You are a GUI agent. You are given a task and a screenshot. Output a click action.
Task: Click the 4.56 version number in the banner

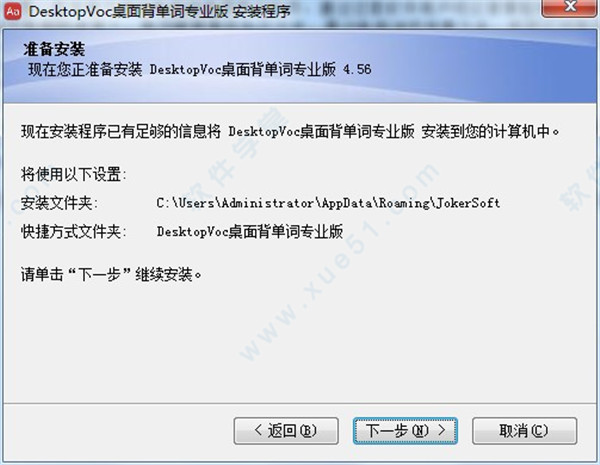pyautogui.click(x=357, y=70)
